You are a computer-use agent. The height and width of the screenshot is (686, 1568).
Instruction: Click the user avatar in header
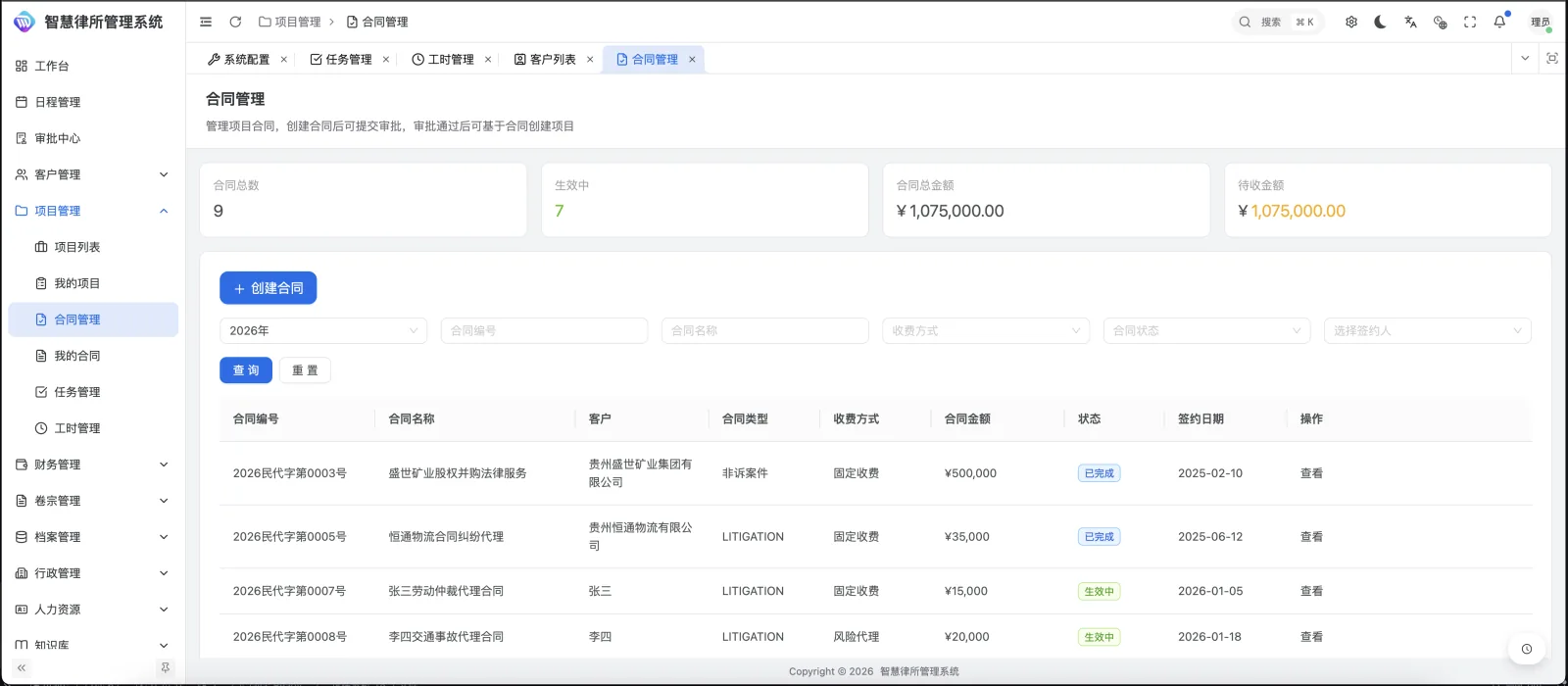(1541, 22)
